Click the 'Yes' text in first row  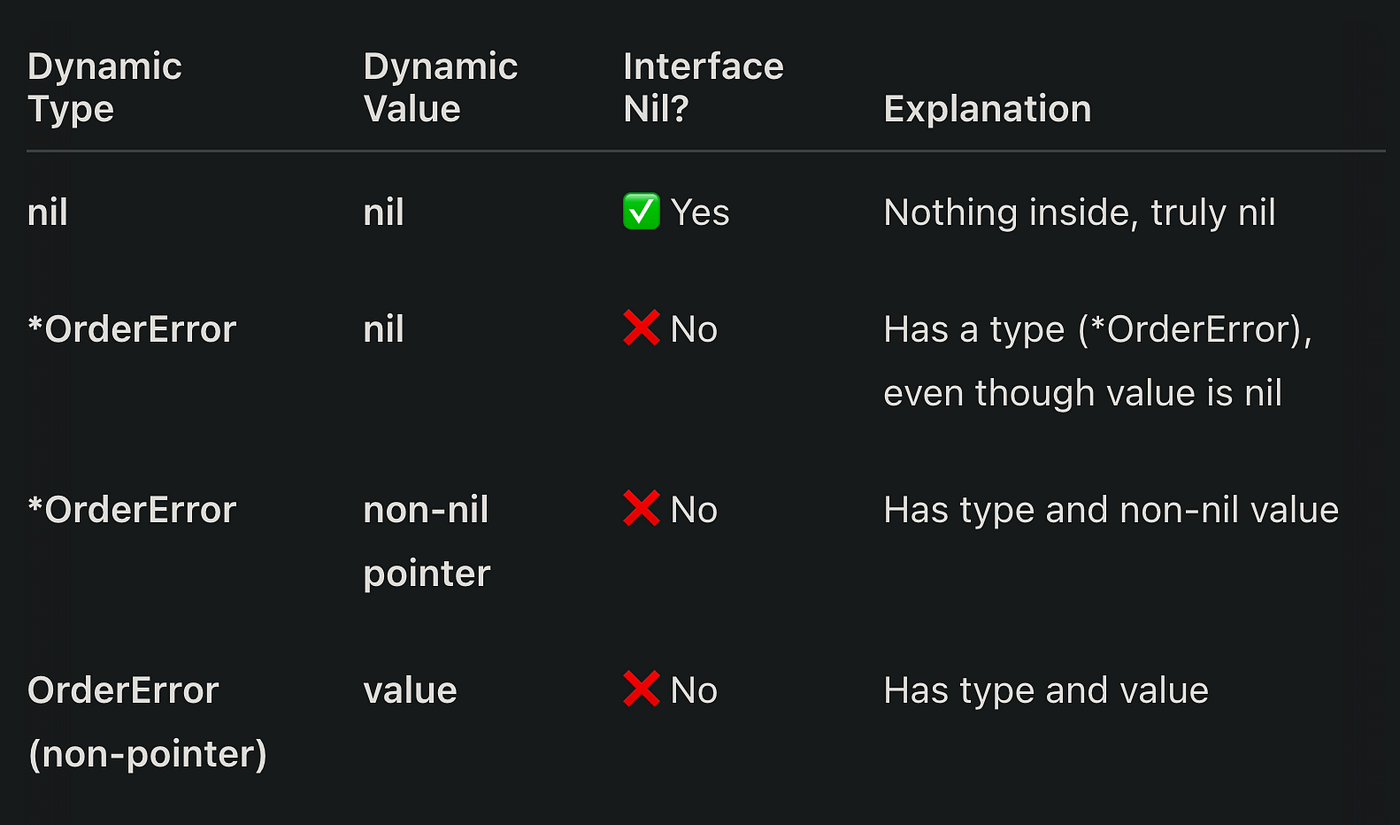[700, 212]
